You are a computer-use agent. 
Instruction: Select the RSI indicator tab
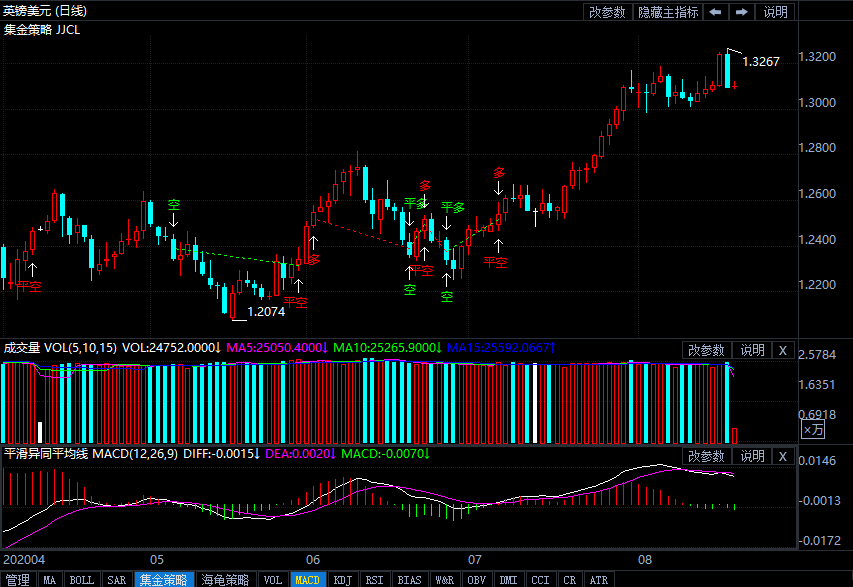[374, 580]
